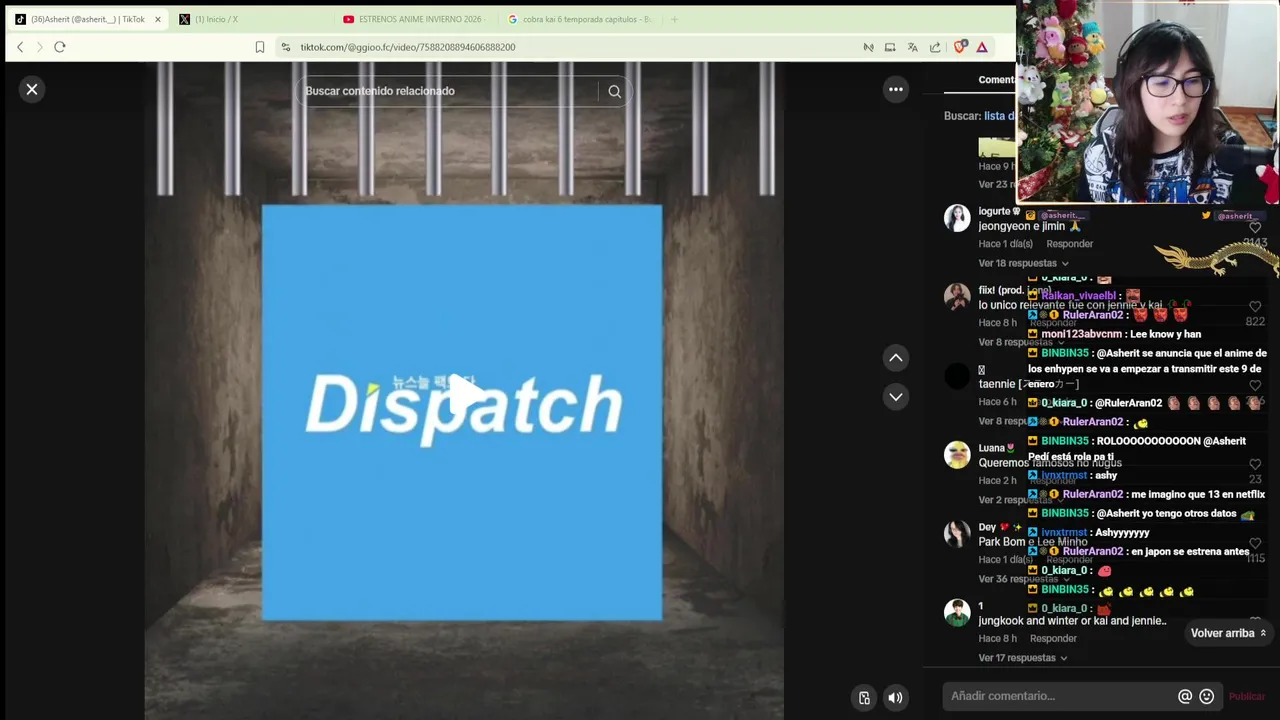The height and width of the screenshot is (720, 1280).
Task: Click the 'Hace 1 día(s)' timestamp on logurte's comment
Action: (x=1006, y=244)
